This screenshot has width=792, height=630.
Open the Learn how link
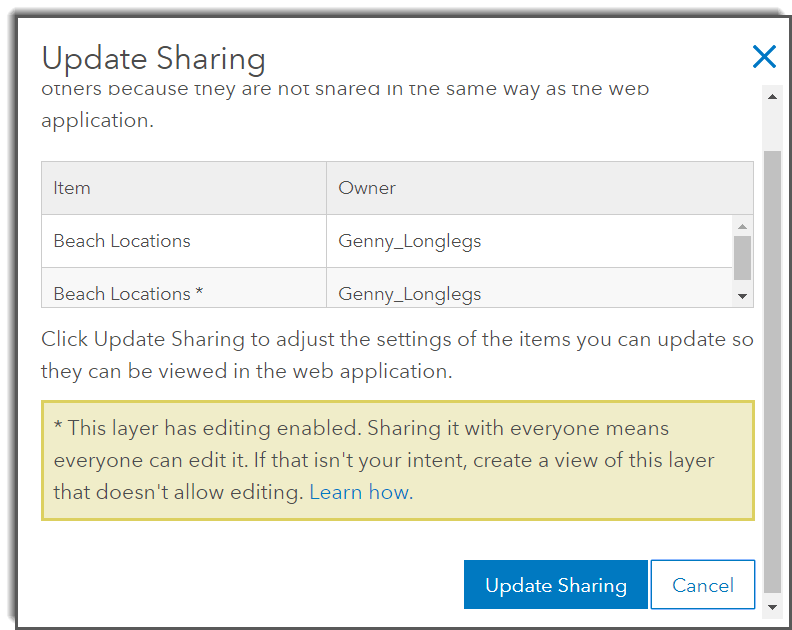tap(359, 492)
